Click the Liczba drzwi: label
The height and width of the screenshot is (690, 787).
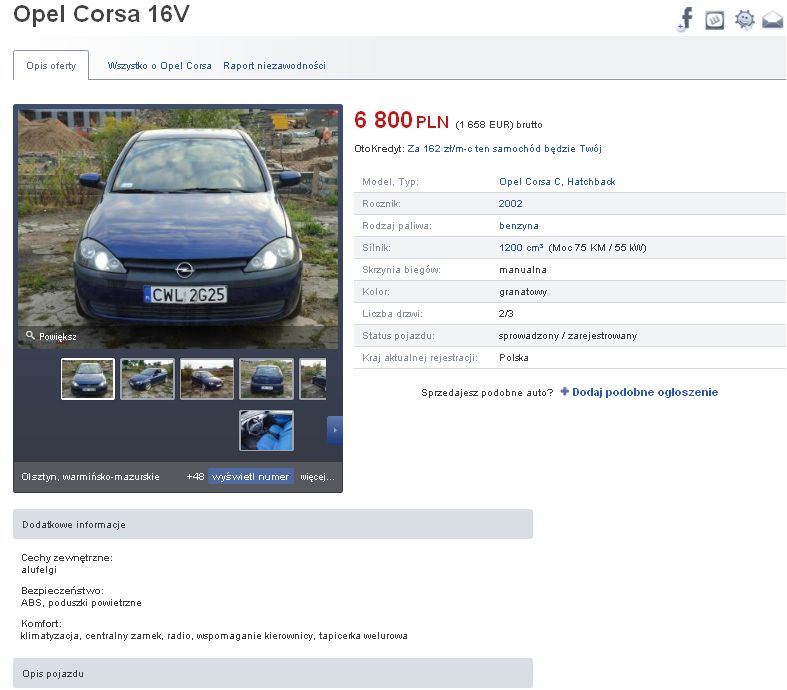[x=392, y=314]
